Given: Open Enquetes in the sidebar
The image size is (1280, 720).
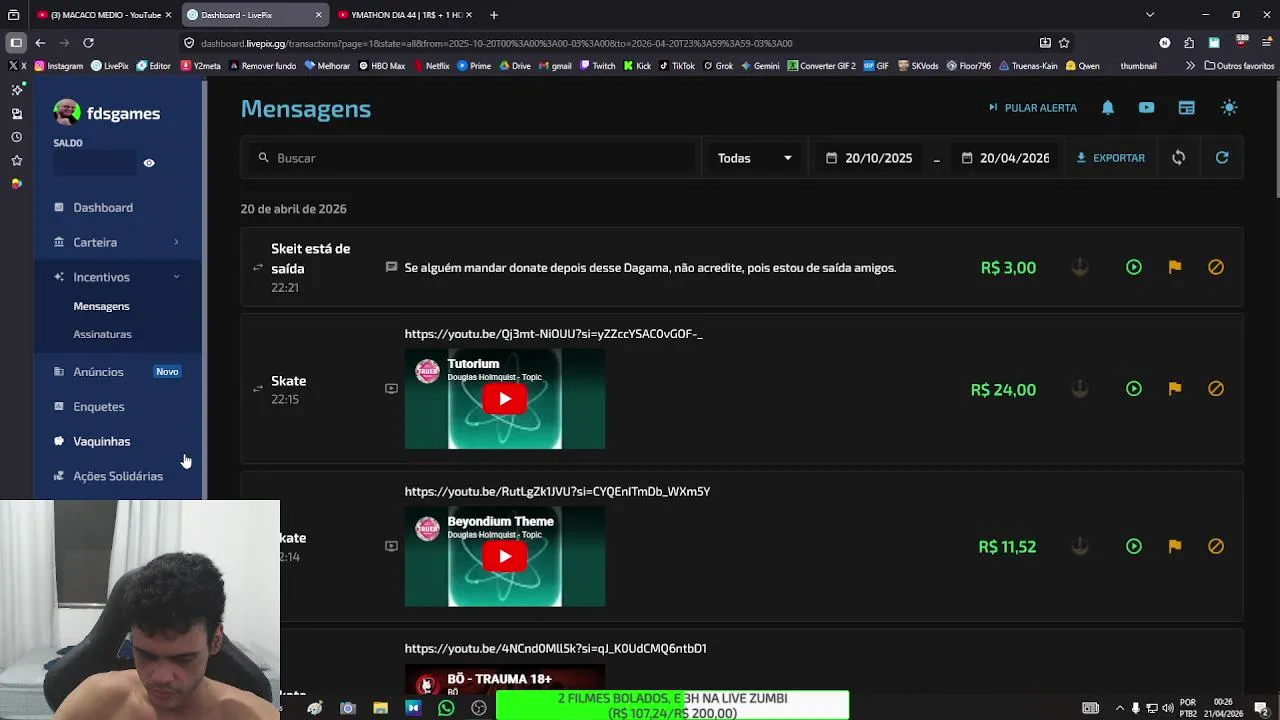Looking at the screenshot, I should 99,407.
